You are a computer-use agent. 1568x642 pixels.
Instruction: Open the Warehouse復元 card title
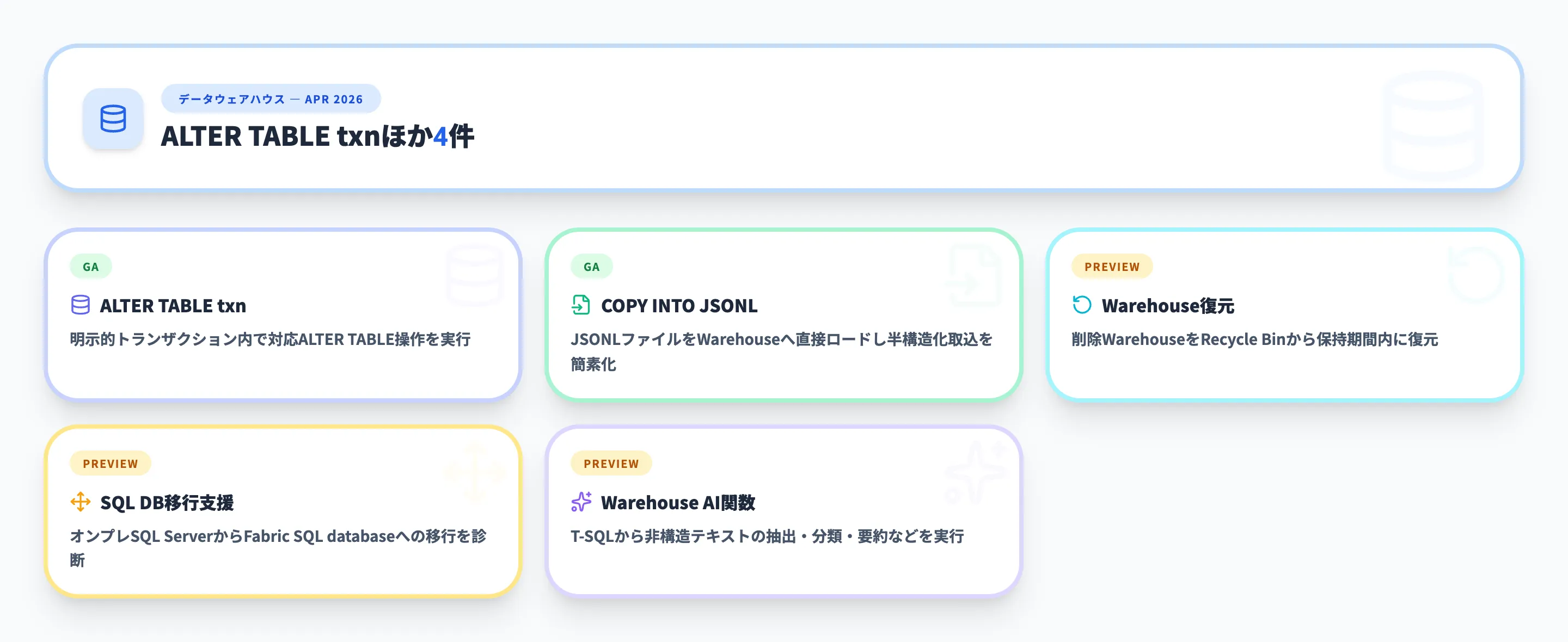click(1168, 305)
